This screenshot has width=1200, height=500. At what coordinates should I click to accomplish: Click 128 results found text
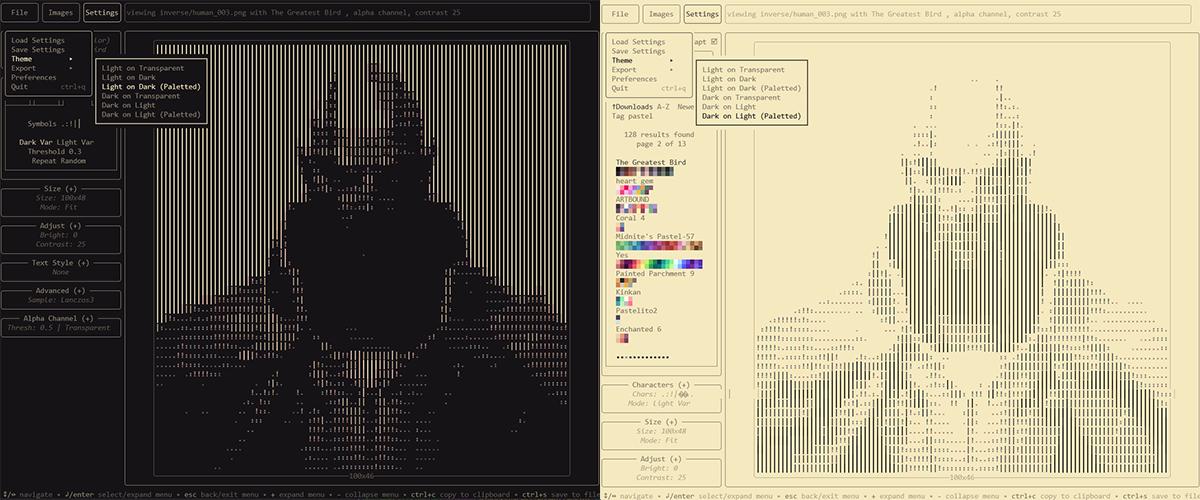[659, 134]
